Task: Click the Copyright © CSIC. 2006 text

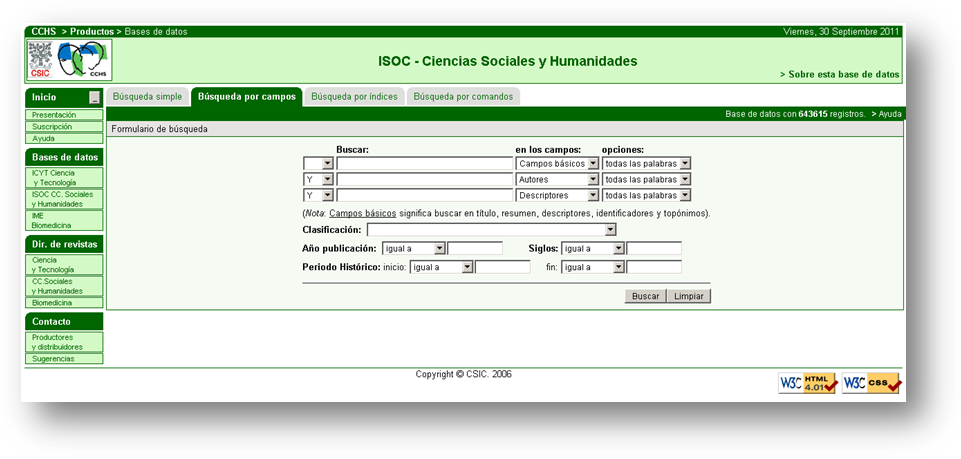Action: click(463, 374)
